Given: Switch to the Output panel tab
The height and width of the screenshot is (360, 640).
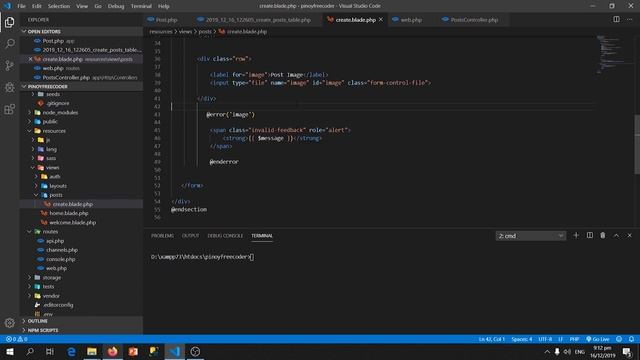Looking at the screenshot, I should [x=191, y=236].
